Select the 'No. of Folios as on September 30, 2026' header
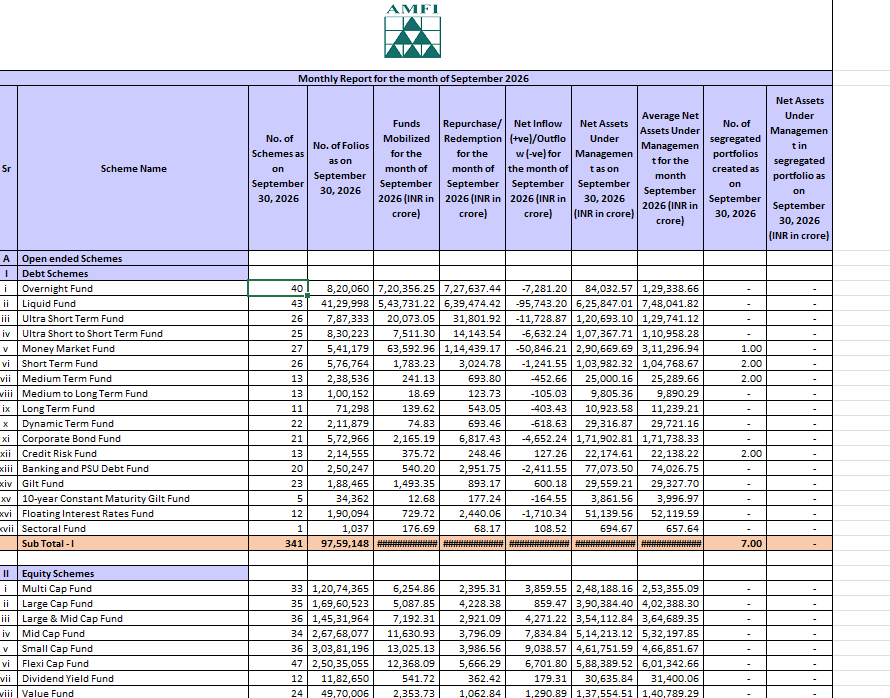 [341, 169]
